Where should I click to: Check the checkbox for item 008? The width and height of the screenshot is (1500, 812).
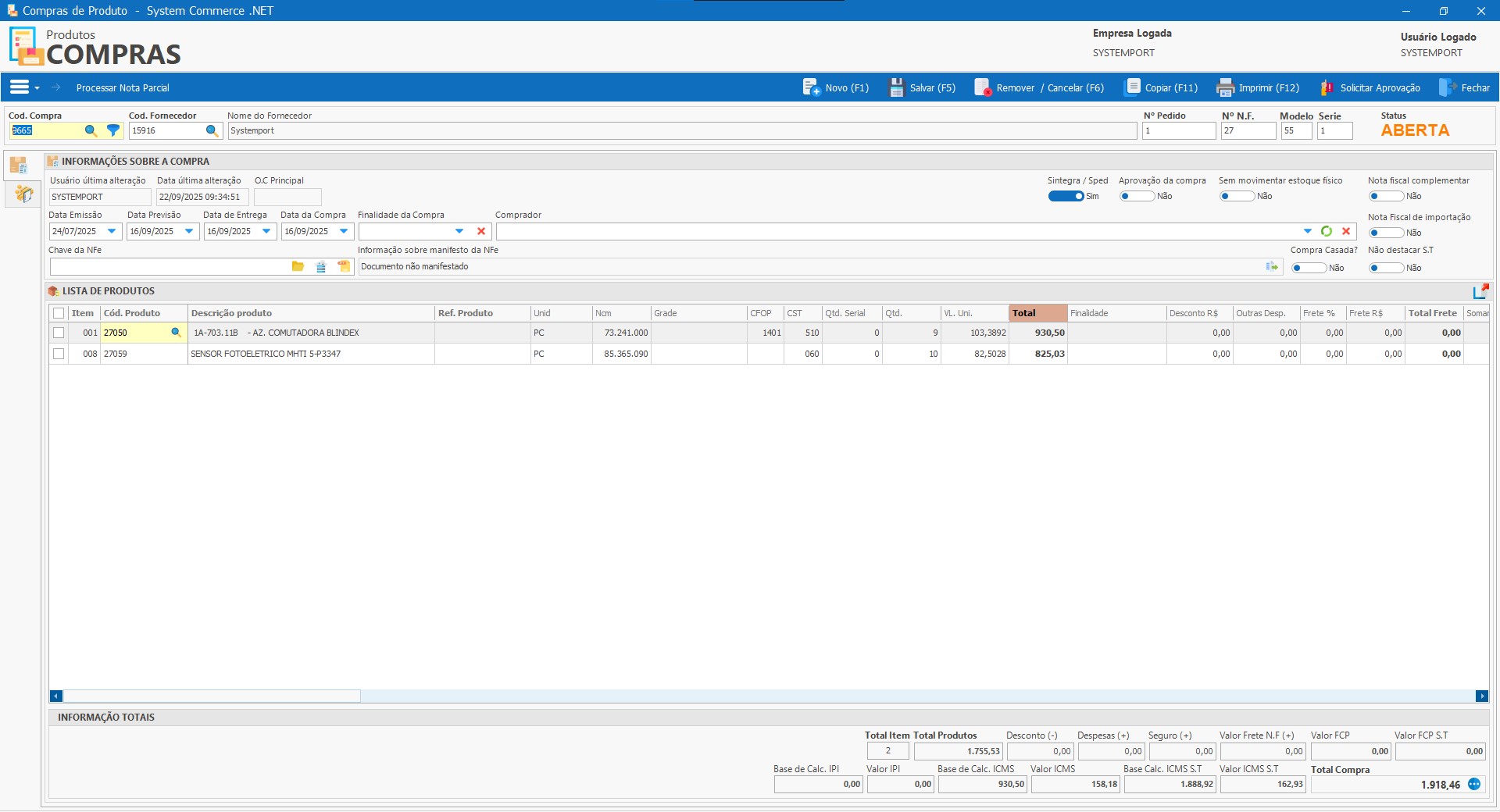(59, 354)
